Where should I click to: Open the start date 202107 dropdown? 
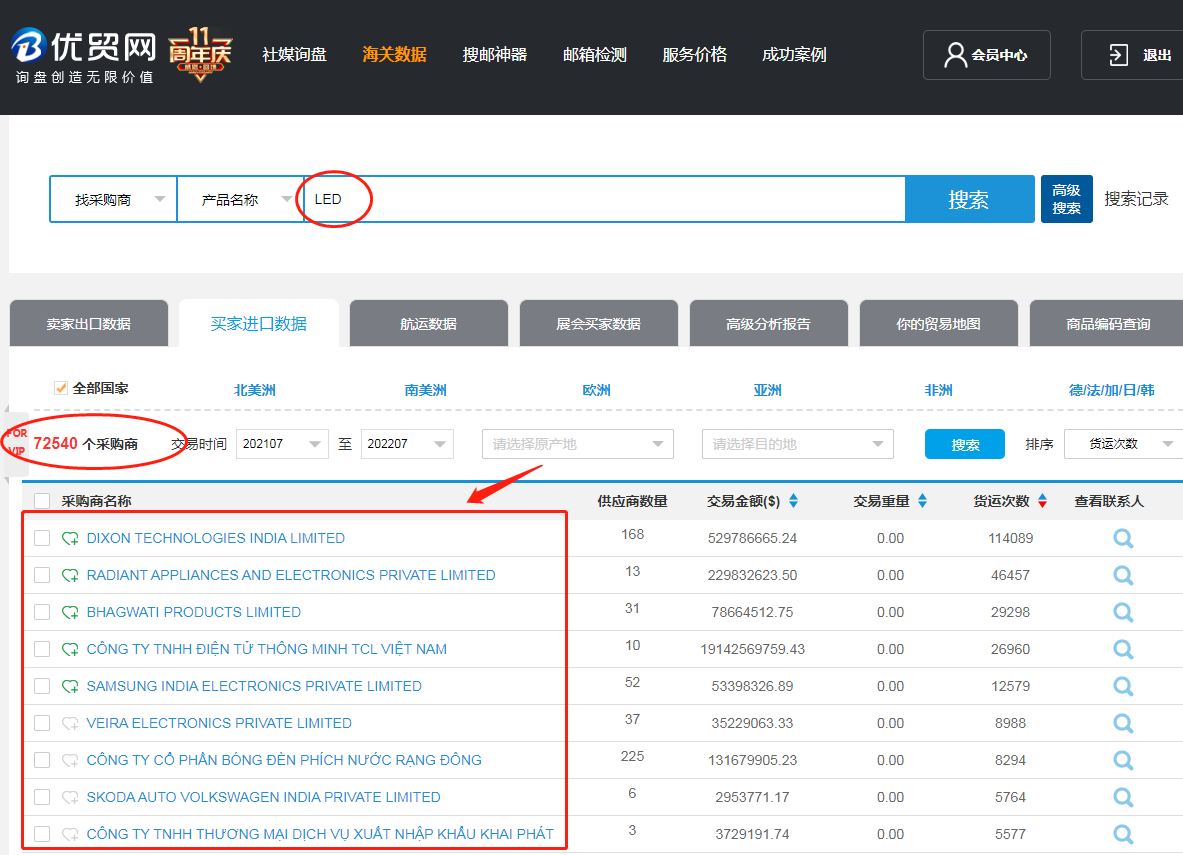tap(282, 444)
